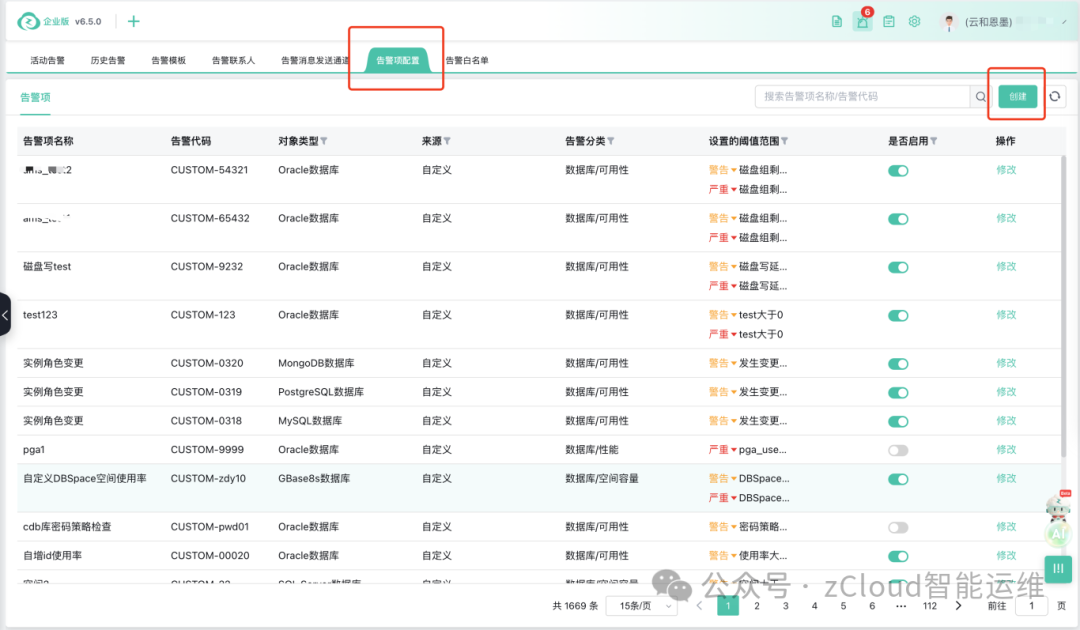Click the document icon in top bar

pyautogui.click(x=837, y=22)
